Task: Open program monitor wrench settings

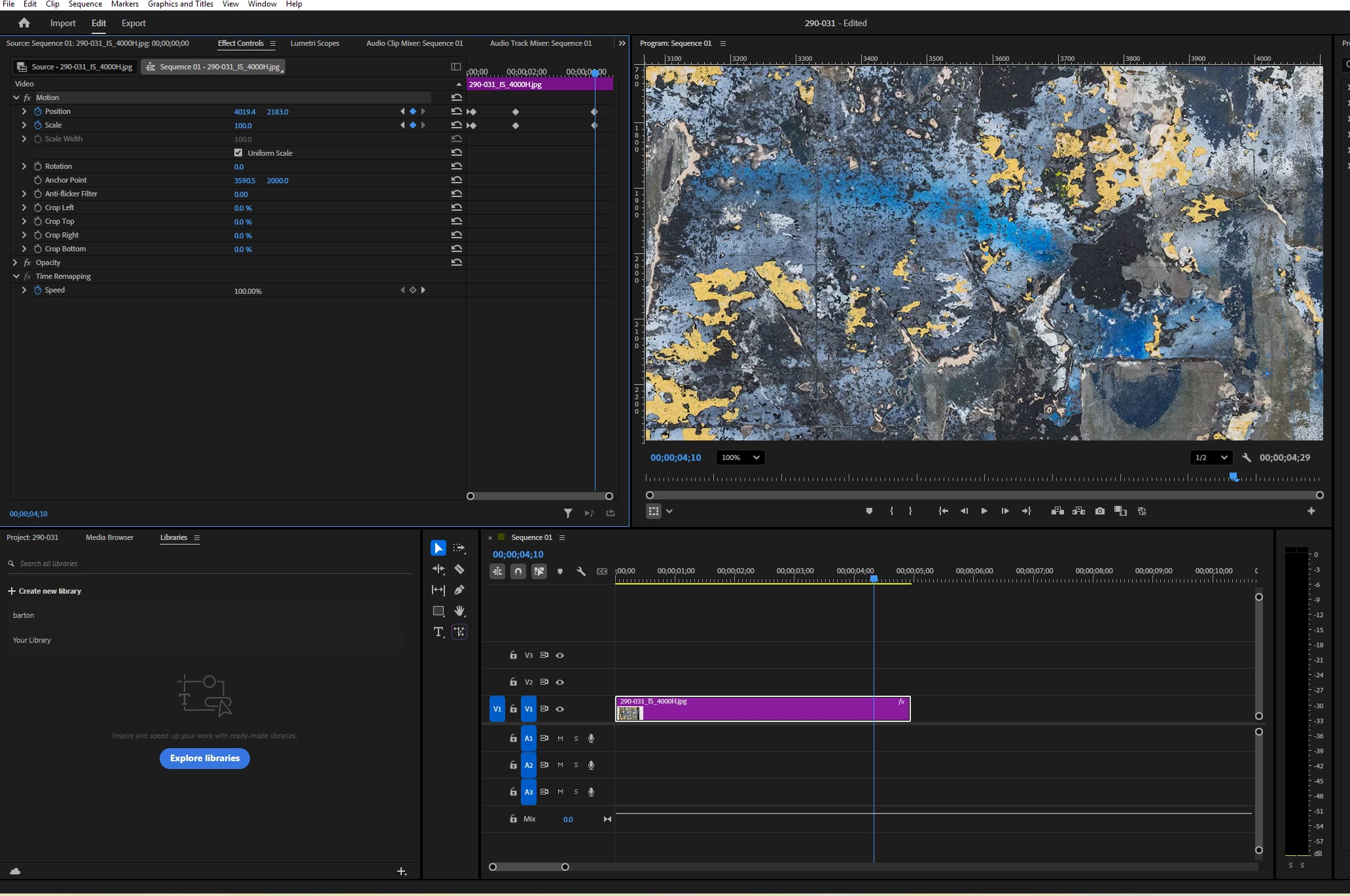Action: click(x=1247, y=458)
